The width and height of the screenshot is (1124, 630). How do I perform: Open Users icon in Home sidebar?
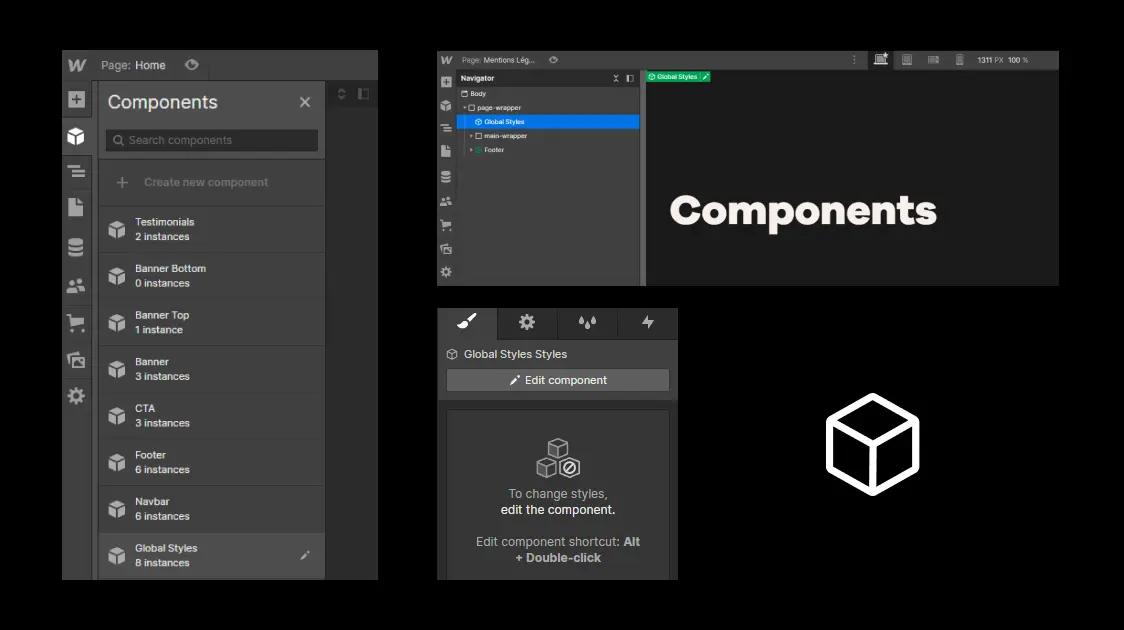click(76, 285)
